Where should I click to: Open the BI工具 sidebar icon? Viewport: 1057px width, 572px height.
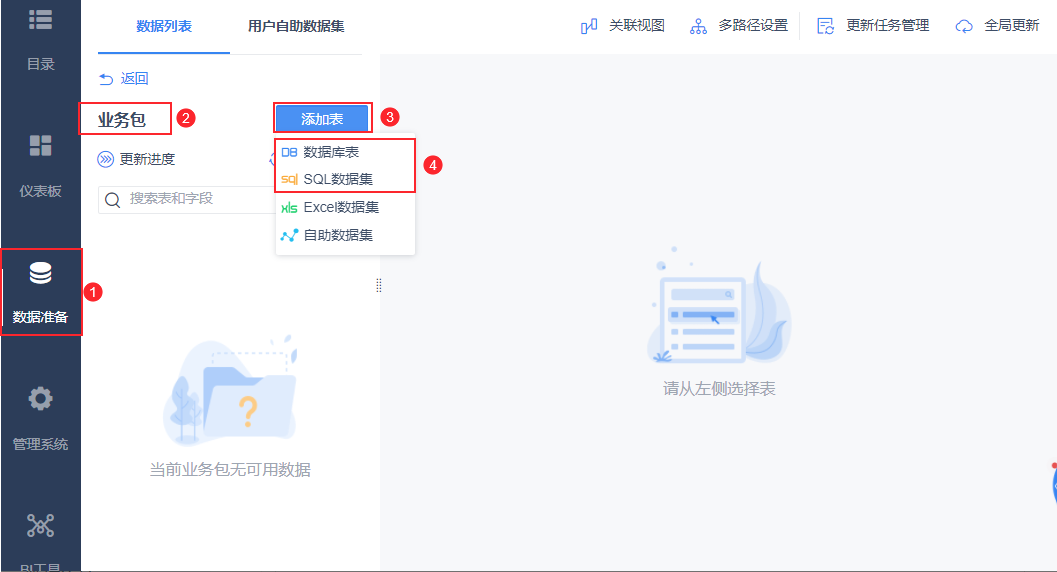coord(40,526)
